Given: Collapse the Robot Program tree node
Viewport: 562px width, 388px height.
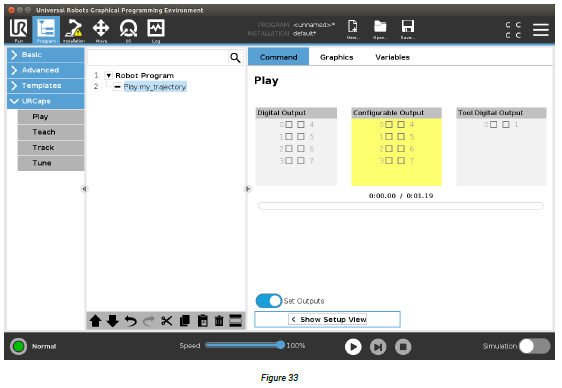Looking at the screenshot, I should coord(109,76).
